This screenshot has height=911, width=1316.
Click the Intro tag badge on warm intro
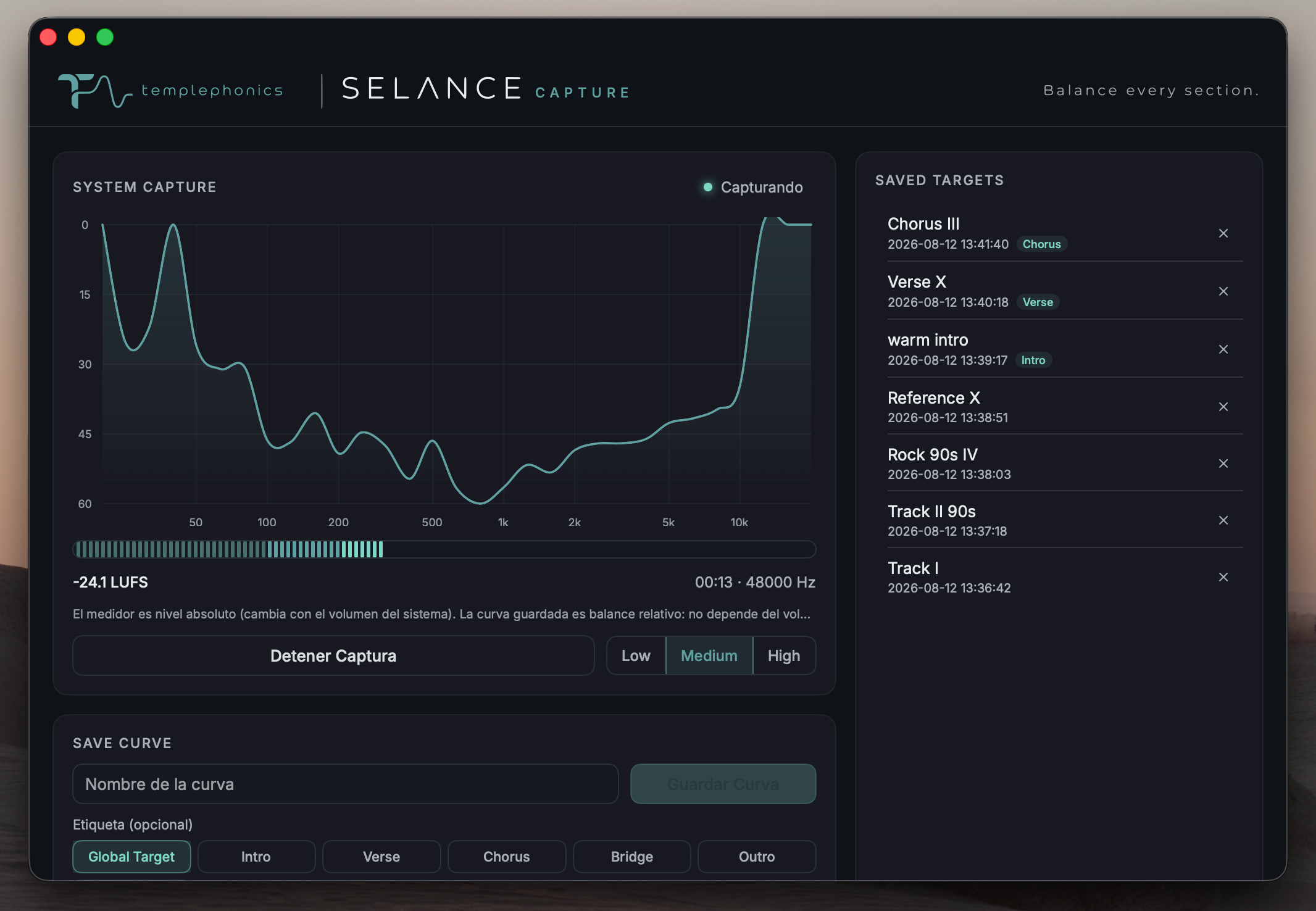[x=1033, y=360]
